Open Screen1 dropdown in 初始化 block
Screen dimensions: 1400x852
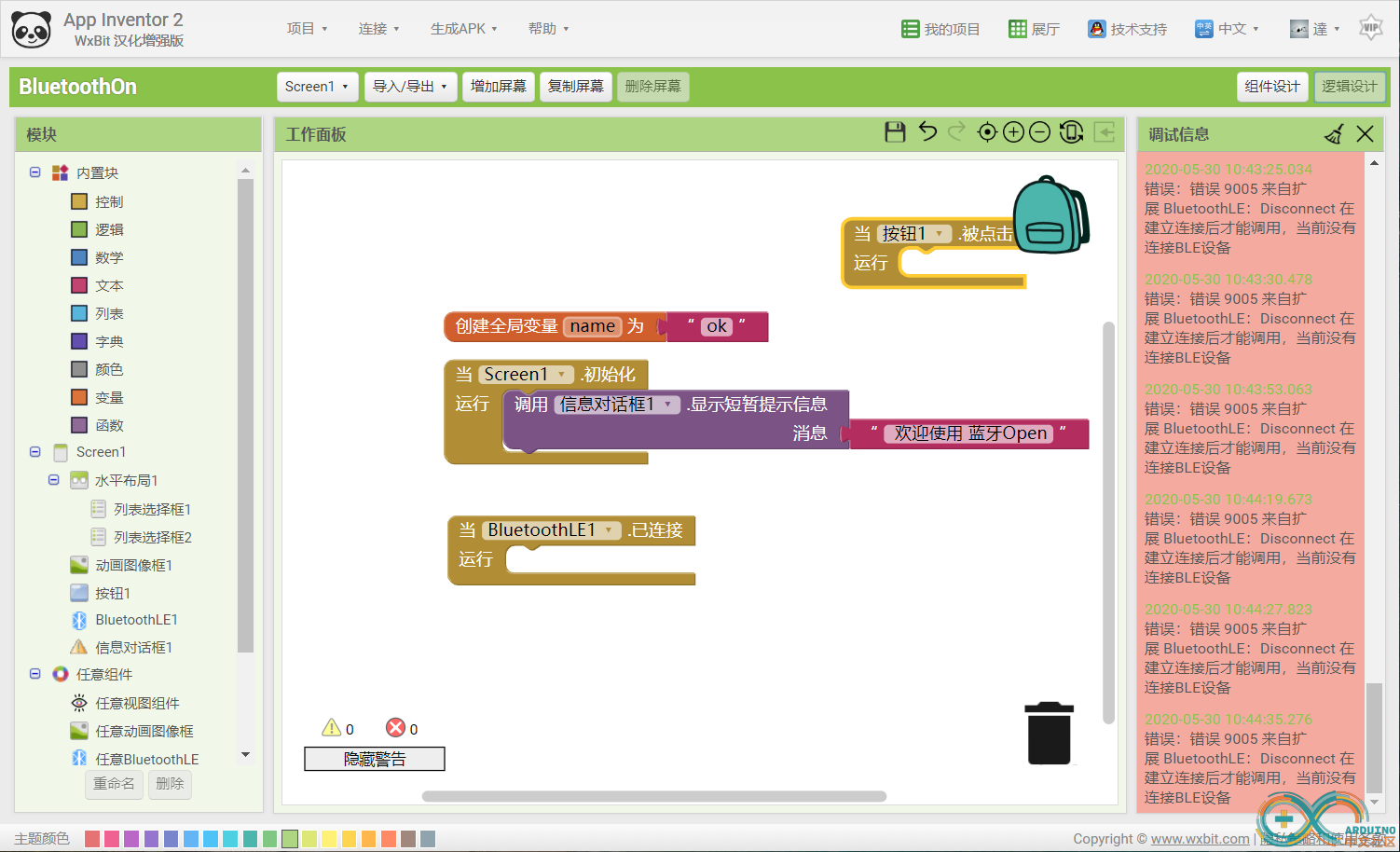pos(526,374)
